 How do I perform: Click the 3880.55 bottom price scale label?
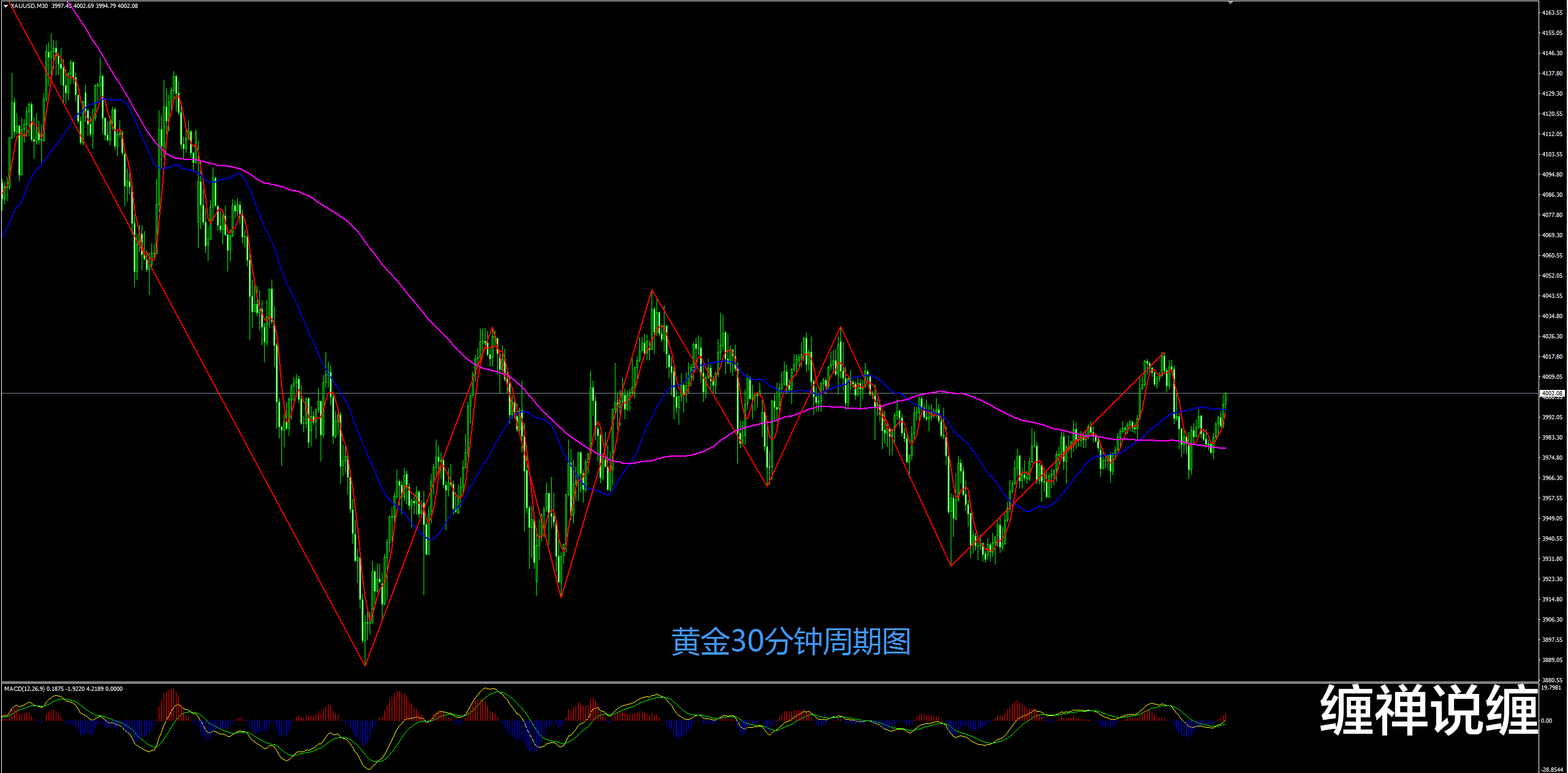point(1552,680)
